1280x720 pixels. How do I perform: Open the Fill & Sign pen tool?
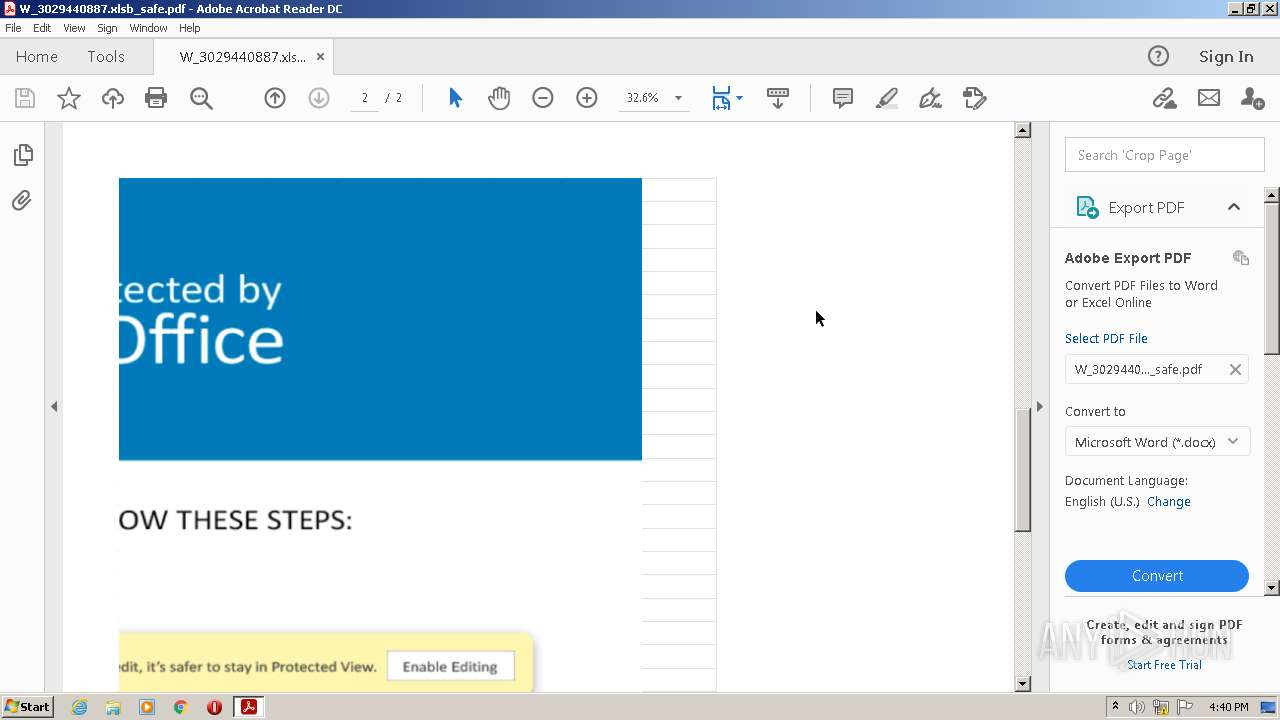(x=930, y=98)
